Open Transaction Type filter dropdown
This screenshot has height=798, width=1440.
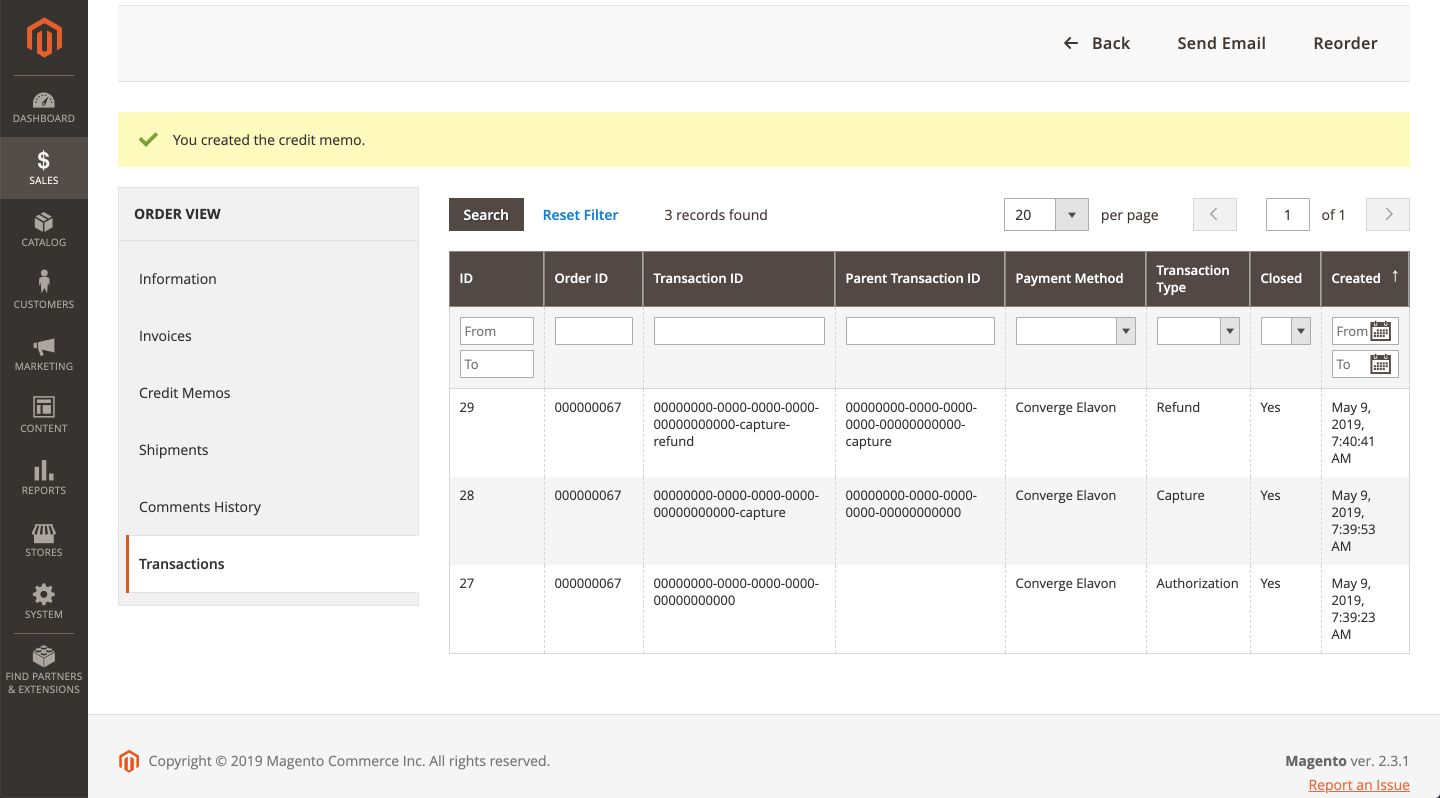point(1198,331)
